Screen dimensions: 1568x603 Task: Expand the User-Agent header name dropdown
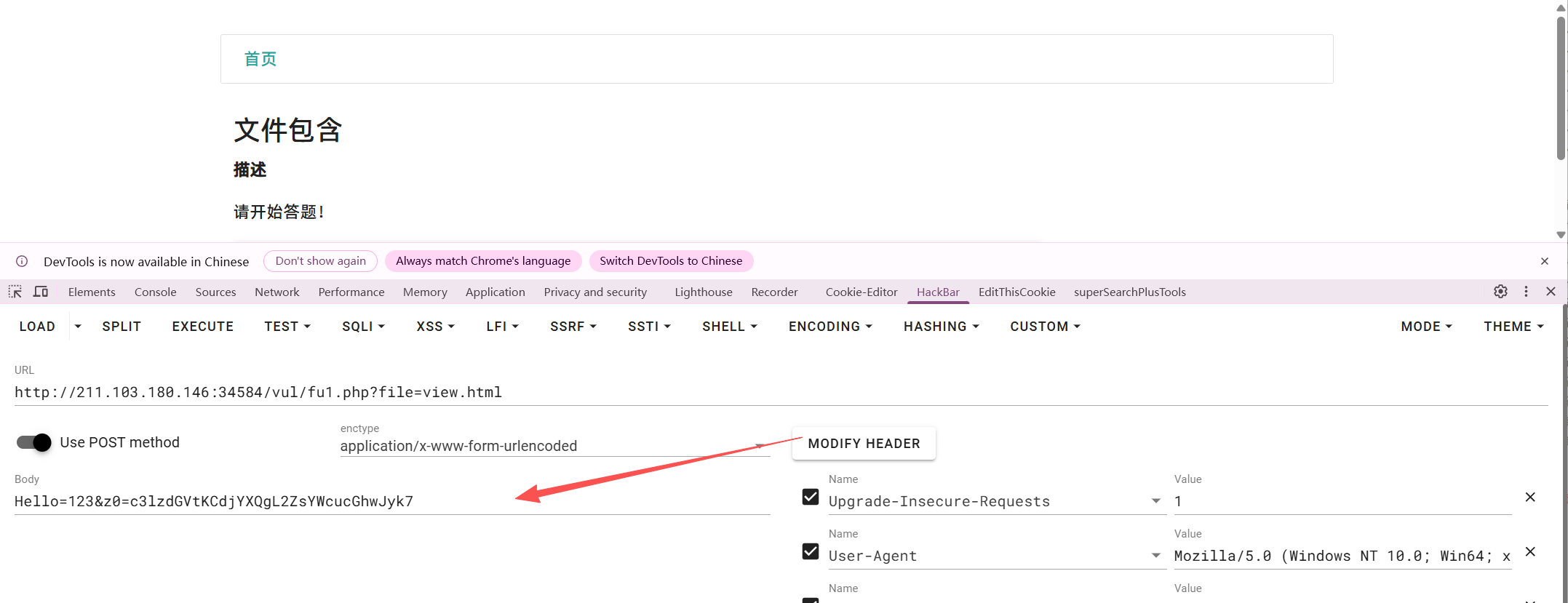point(1155,556)
